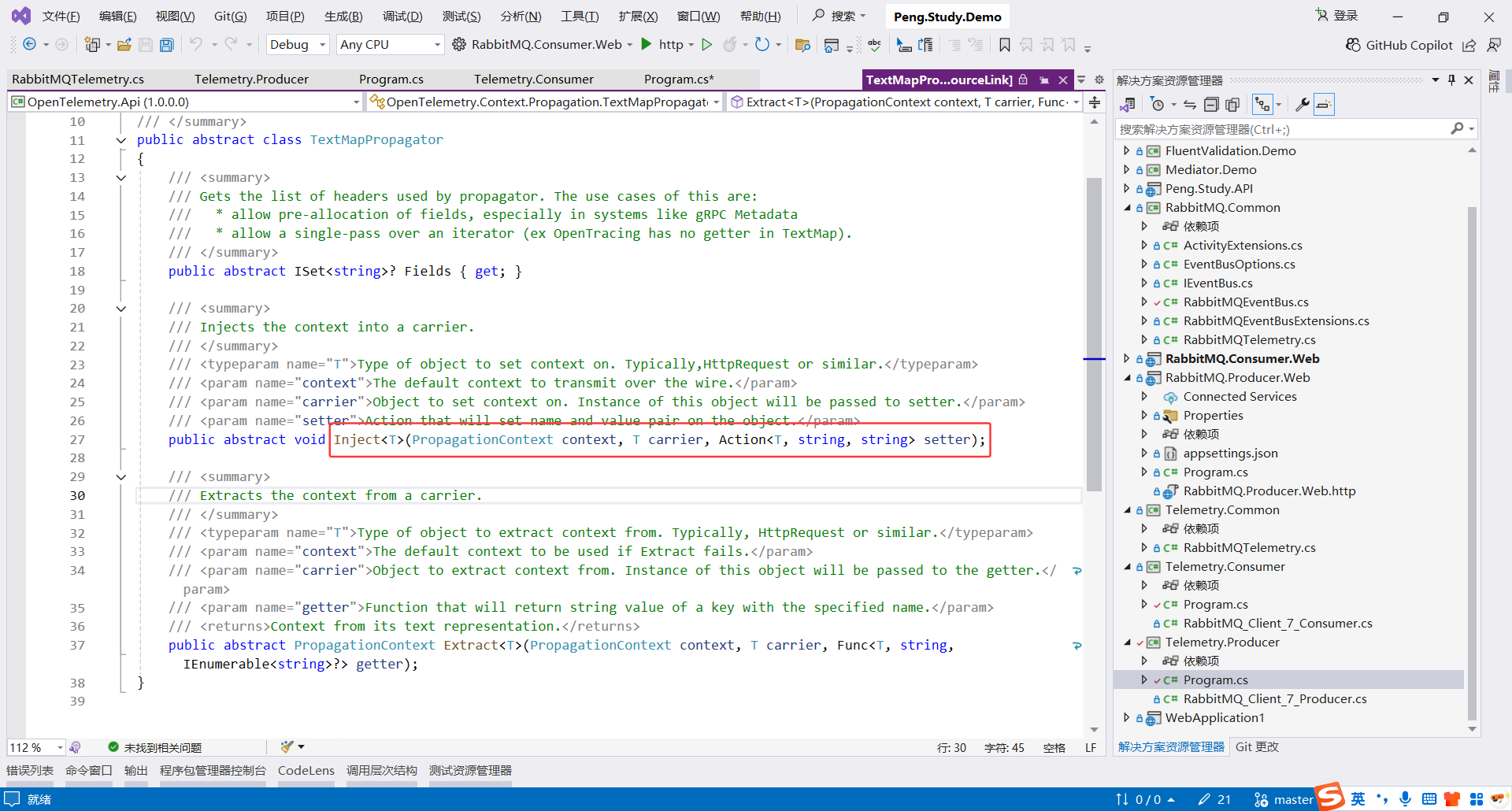Click the feedback person icon top-right
This screenshot has width=1512, height=811.
(x=1494, y=45)
